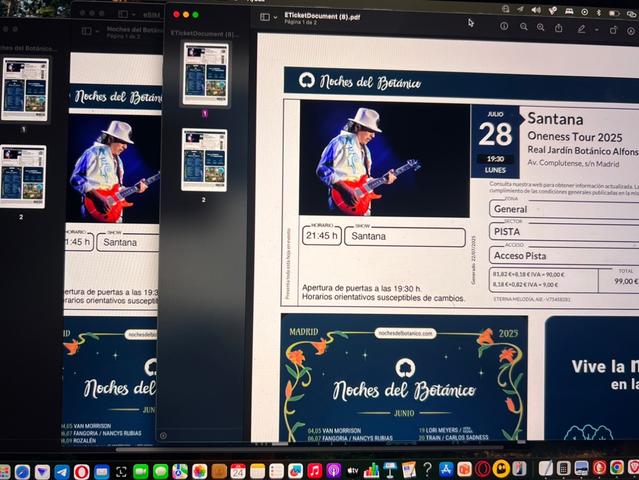Image resolution: width=639 pixels, height=480 pixels.
Task: Open Notes from the Dock
Action: click(x=257, y=471)
